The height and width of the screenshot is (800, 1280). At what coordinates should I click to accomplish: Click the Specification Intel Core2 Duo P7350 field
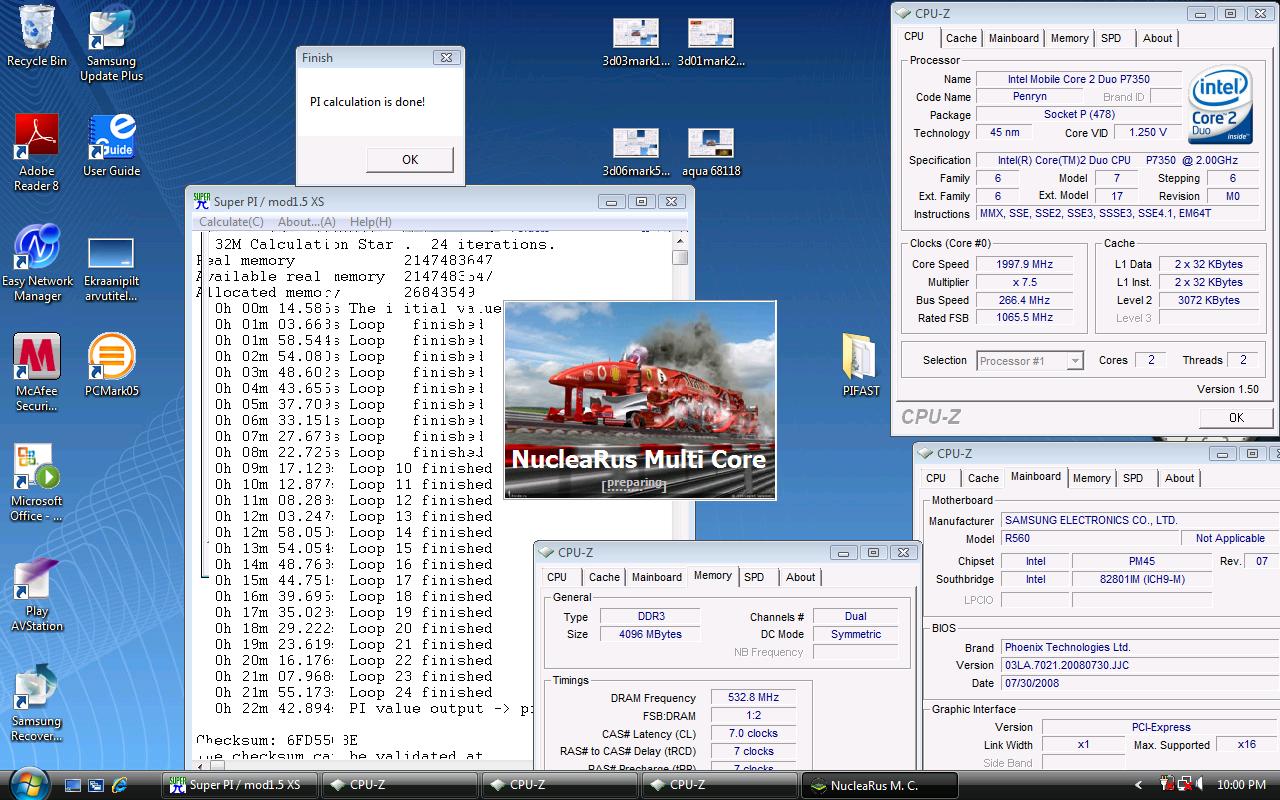1118,160
